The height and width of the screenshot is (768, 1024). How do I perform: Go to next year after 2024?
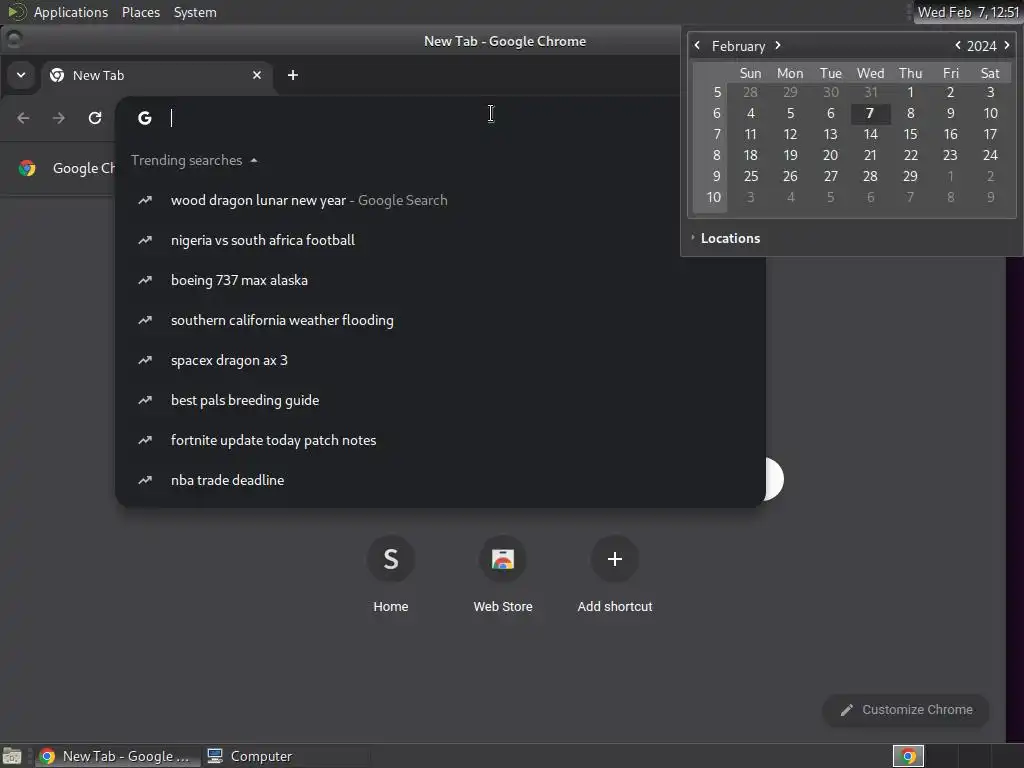click(1007, 46)
